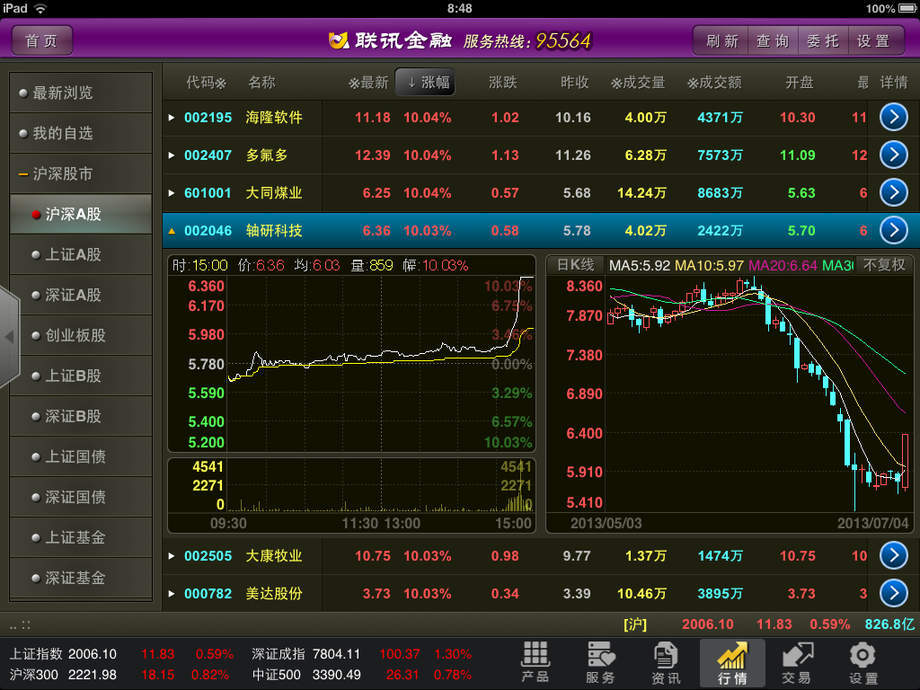Select 创业板股 market category

point(81,335)
